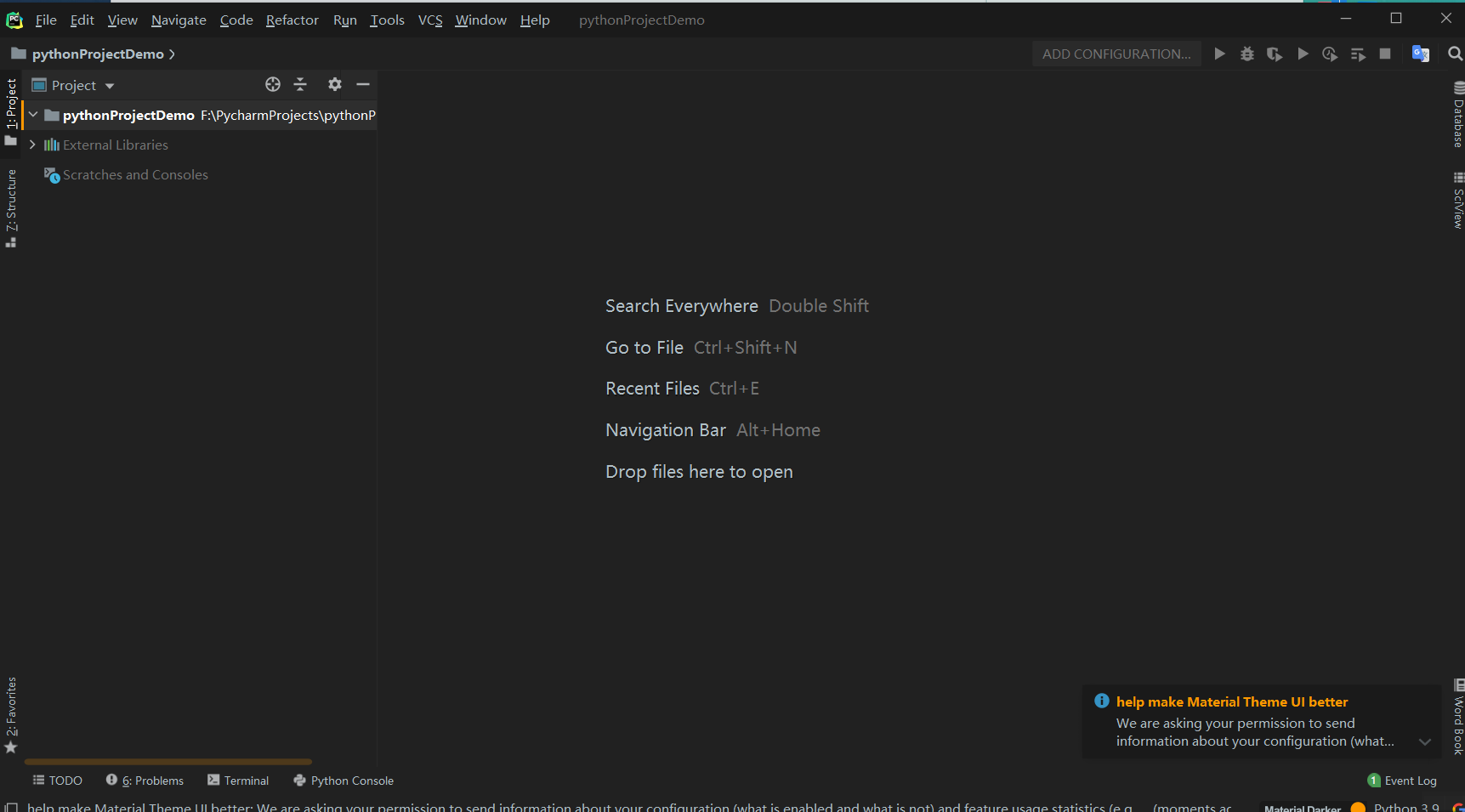Click the orange theme color dot in status bar
Viewport: 1465px width, 812px height.
coord(1358,807)
